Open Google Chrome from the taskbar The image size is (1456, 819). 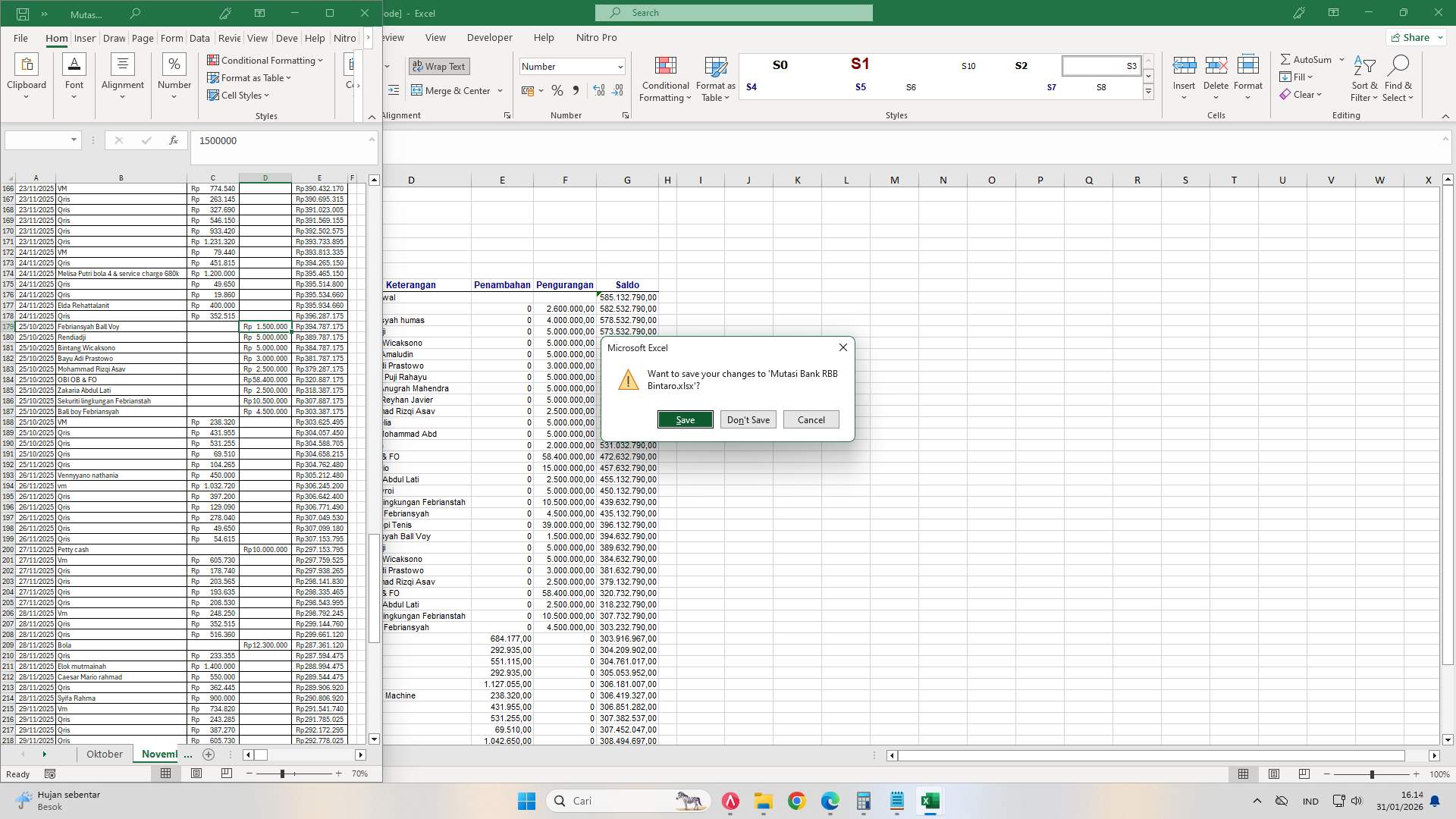(795, 801)
